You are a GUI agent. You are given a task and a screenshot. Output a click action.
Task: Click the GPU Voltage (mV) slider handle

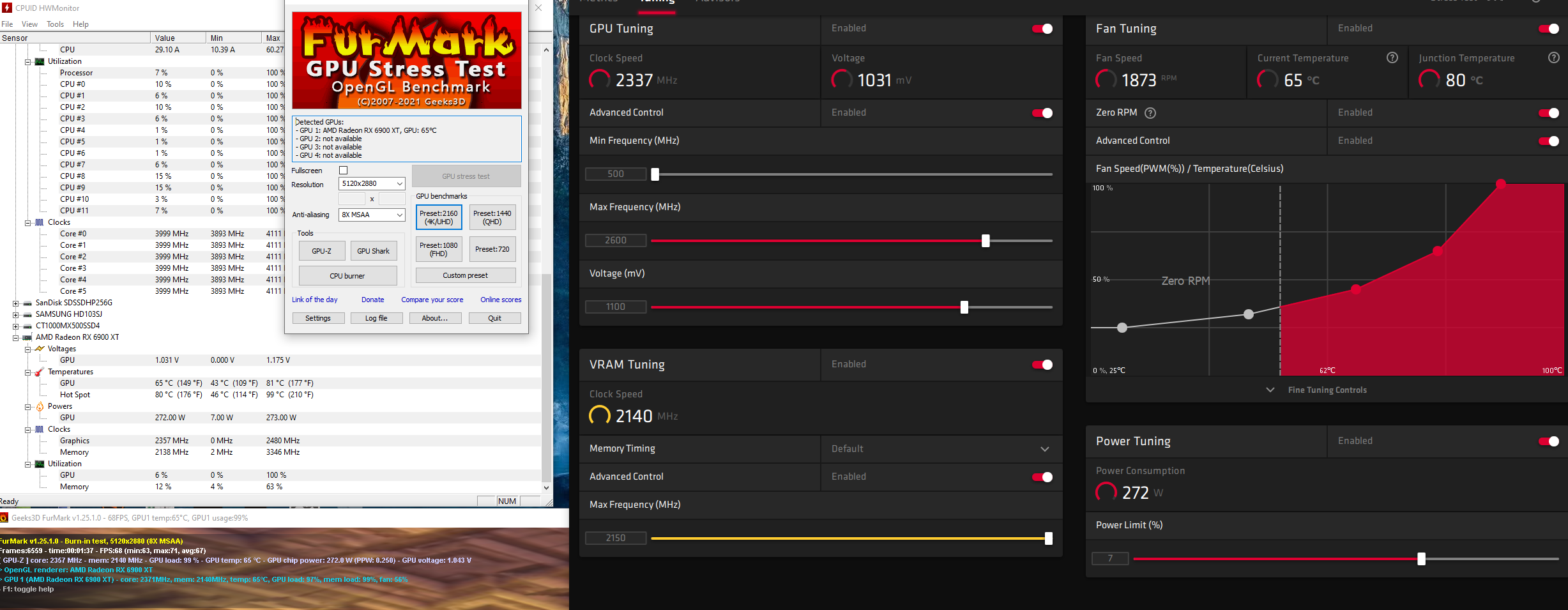(x=964, y=307)
